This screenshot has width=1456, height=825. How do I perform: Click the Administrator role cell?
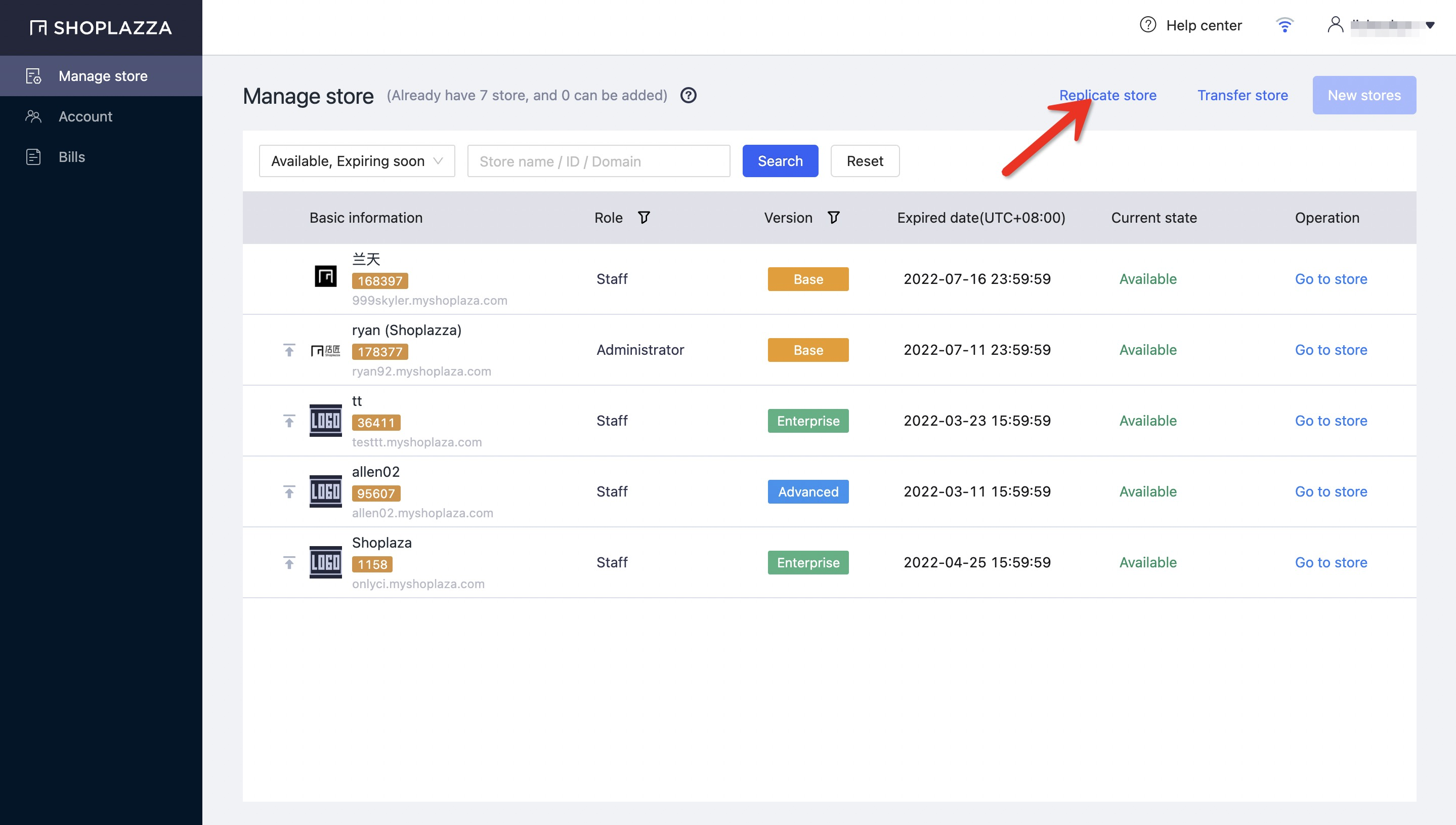[640, 350]
